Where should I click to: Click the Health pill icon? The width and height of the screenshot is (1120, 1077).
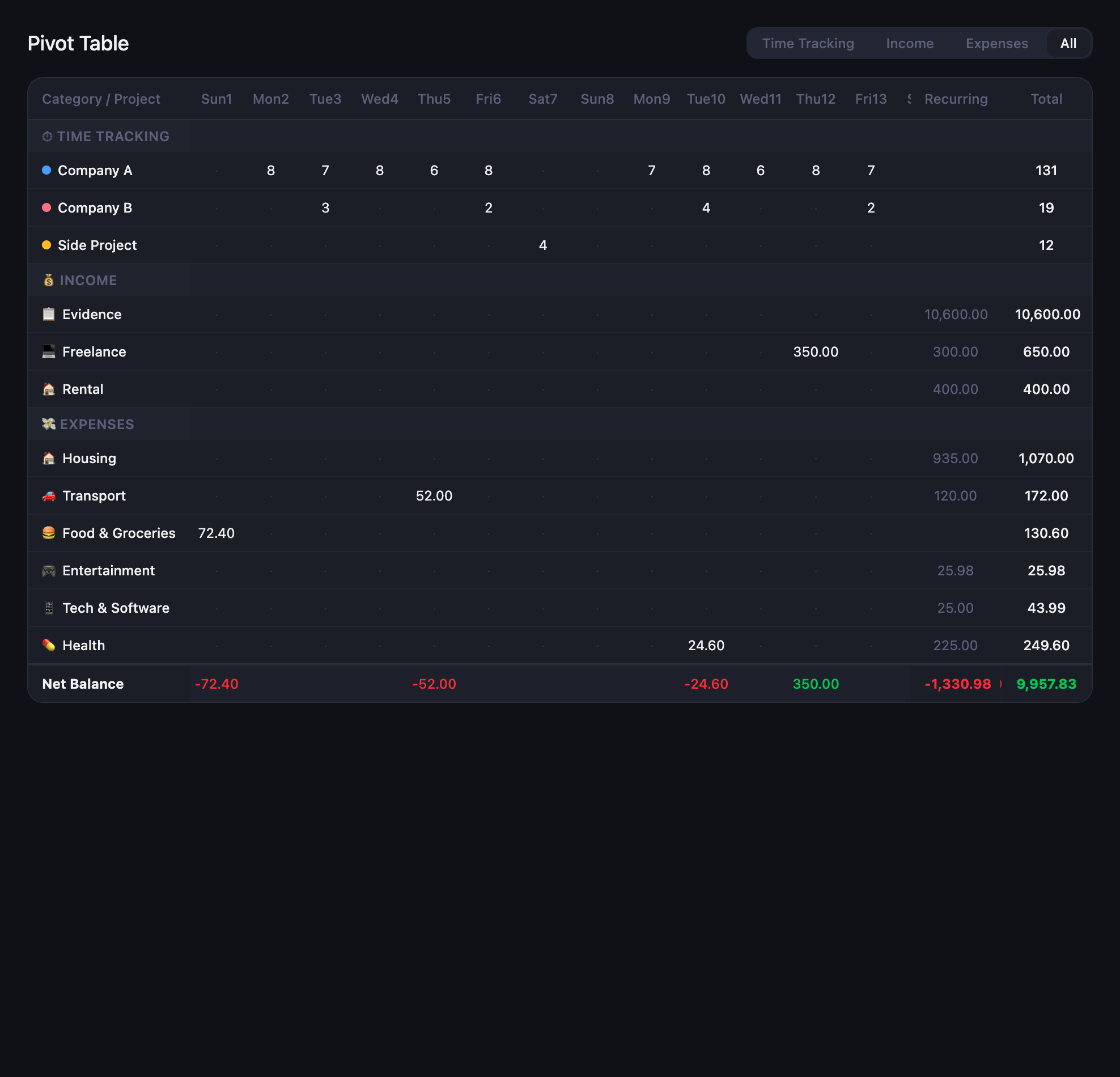pos(49,645)
